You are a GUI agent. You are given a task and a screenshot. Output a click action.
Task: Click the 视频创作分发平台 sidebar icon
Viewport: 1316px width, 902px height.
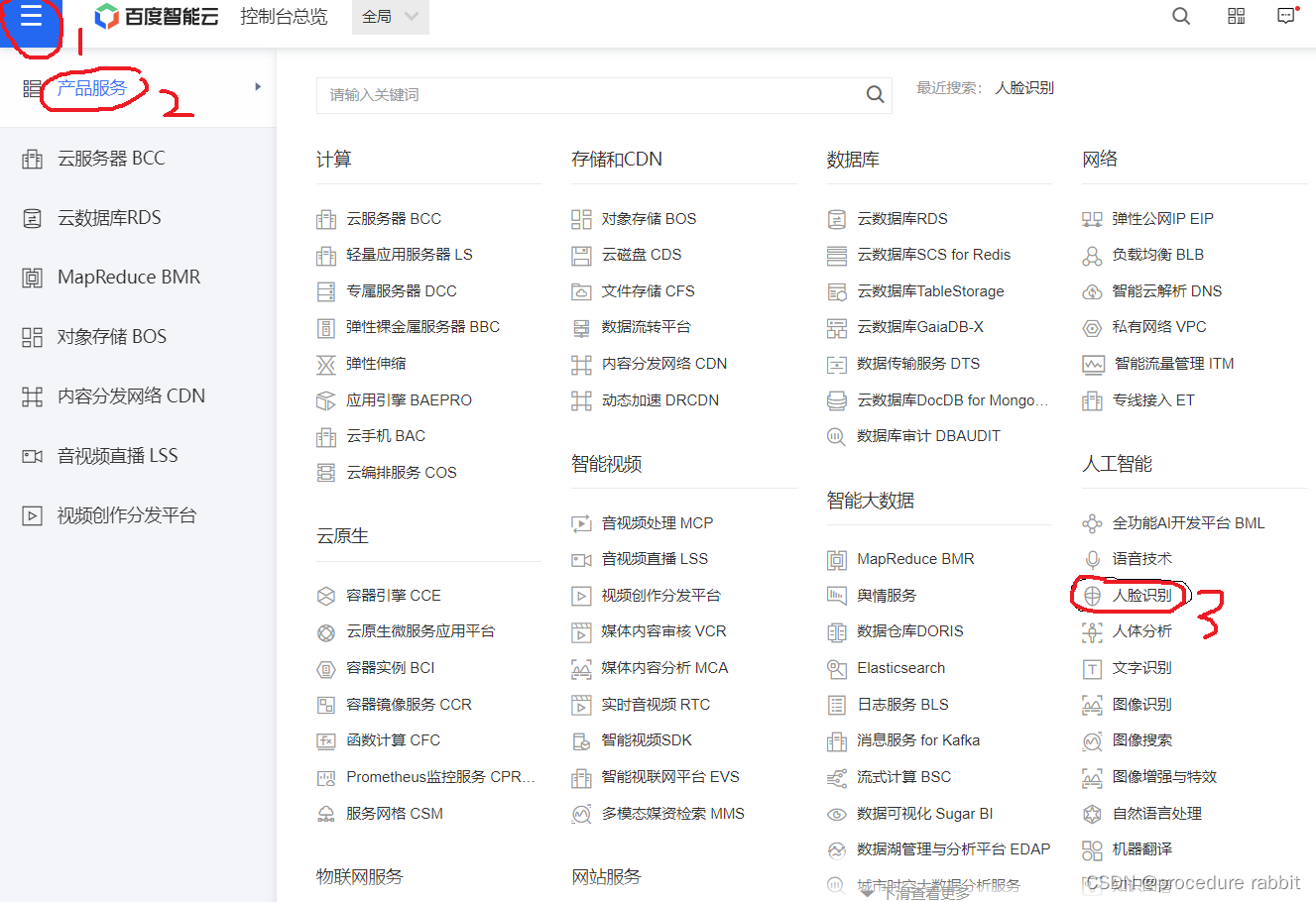[33, 515]
